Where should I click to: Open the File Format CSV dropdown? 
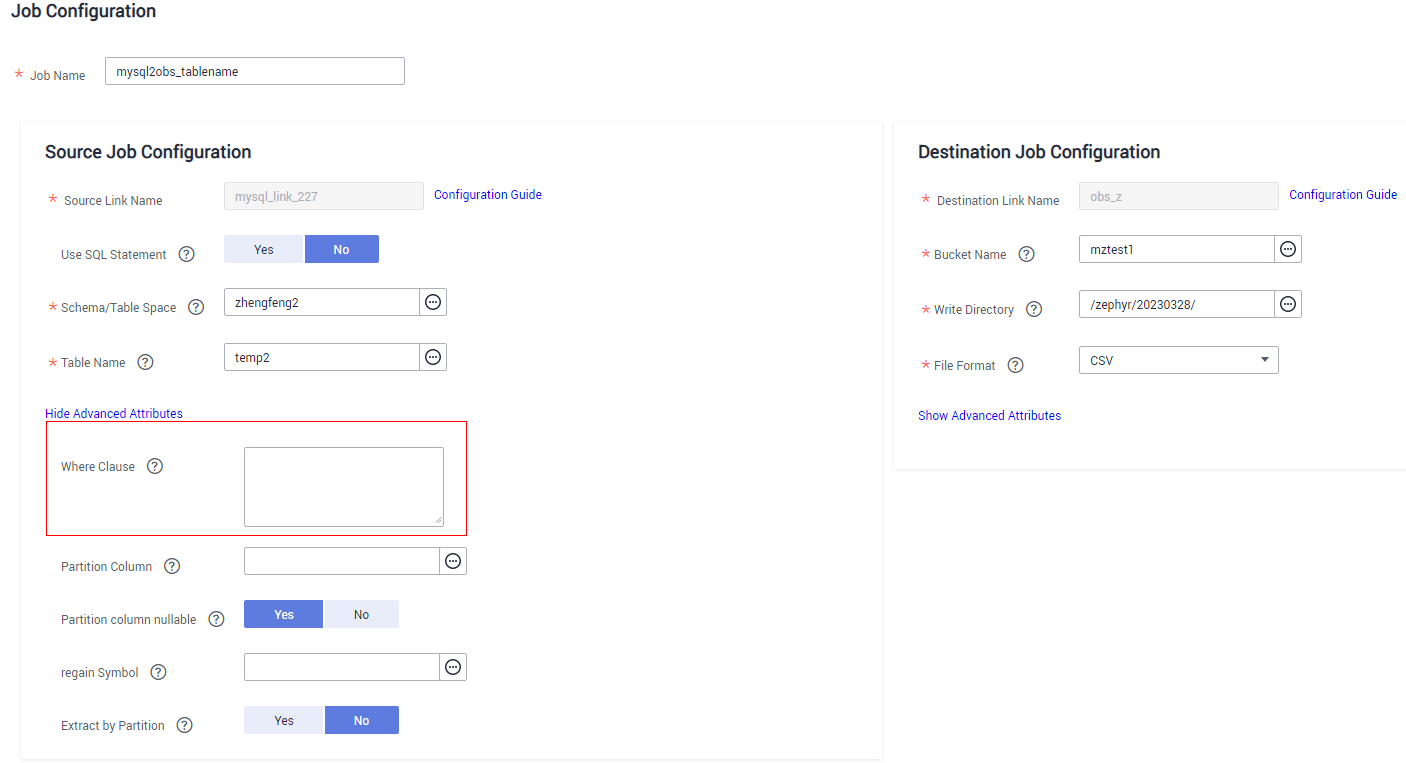tap(1178, 360)
